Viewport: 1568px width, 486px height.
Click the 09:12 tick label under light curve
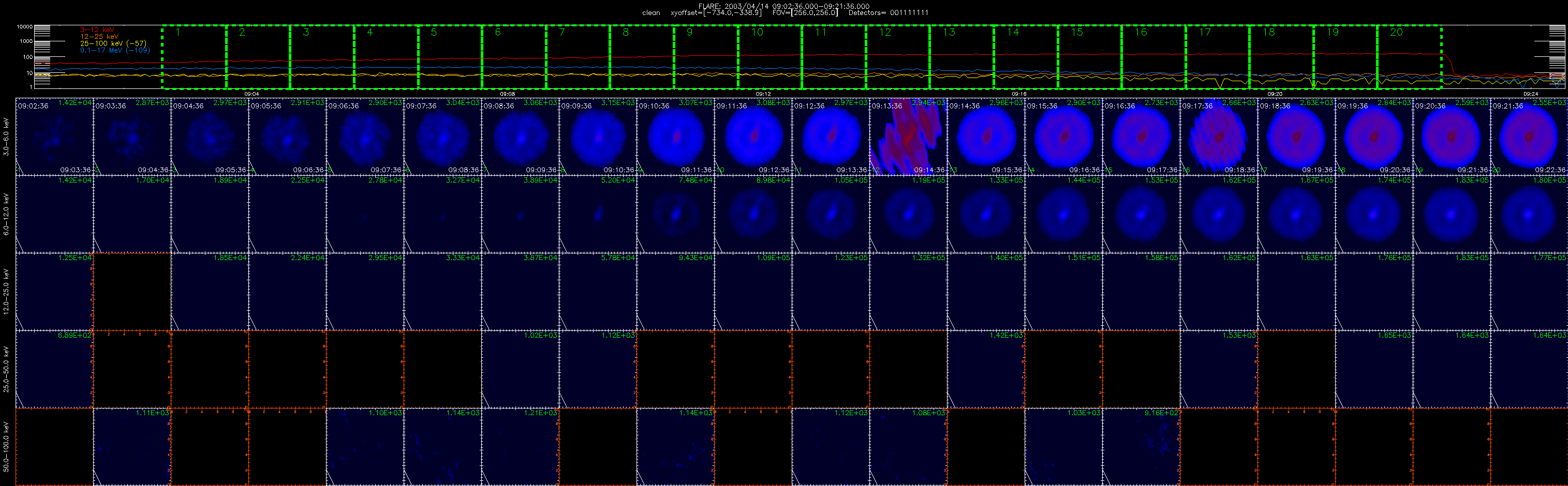[x=763, y=94]
